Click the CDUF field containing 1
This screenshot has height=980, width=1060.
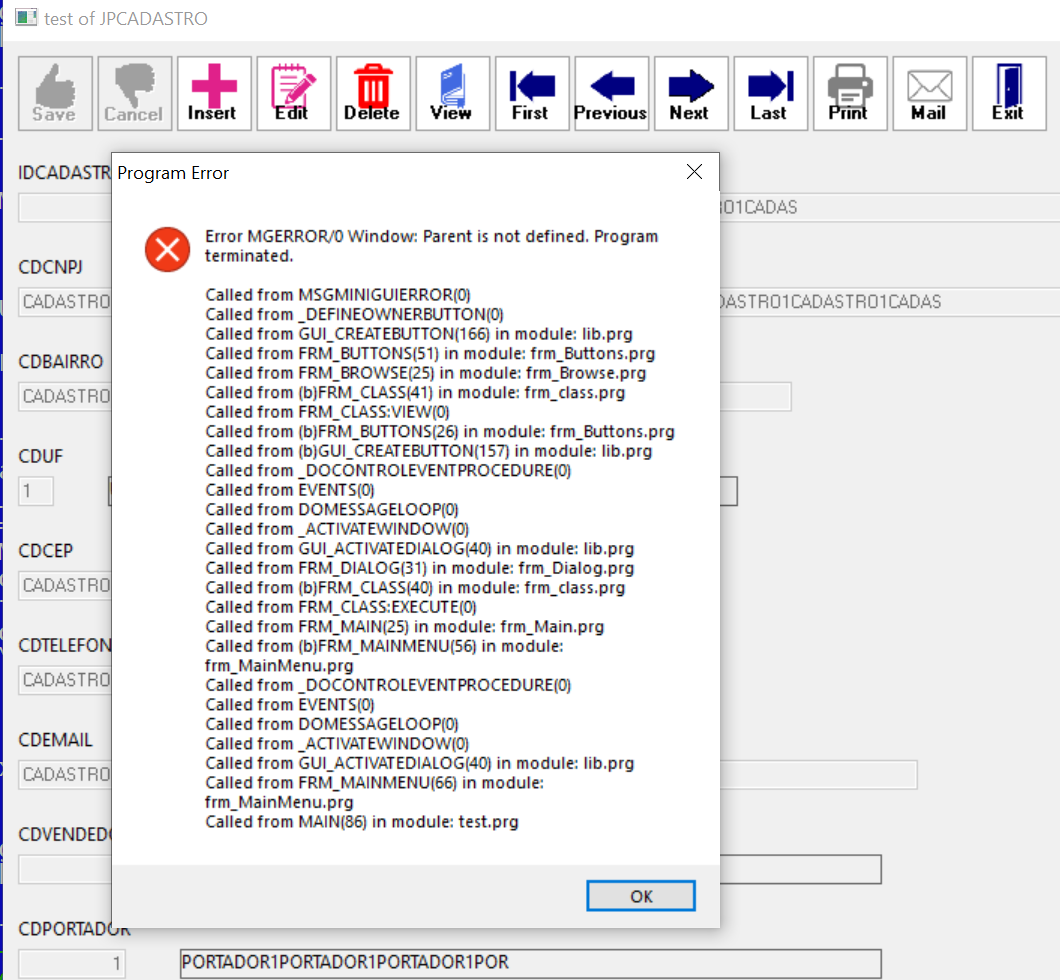[35, 491]
